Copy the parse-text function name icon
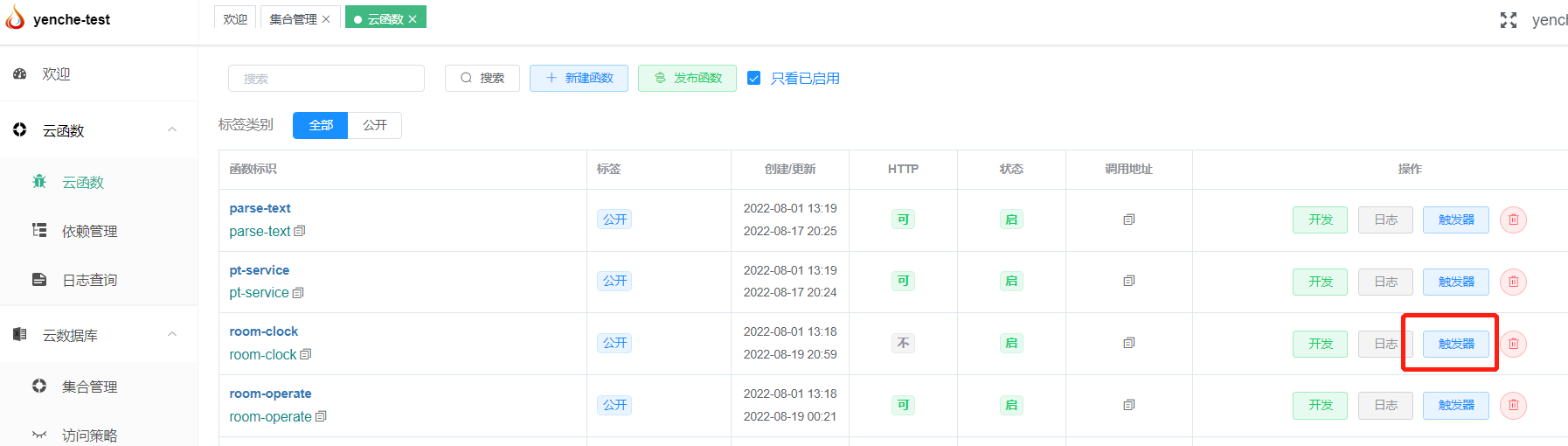Screen dimensions: 1568x446 pyautogui.click(x=300, y=231)
